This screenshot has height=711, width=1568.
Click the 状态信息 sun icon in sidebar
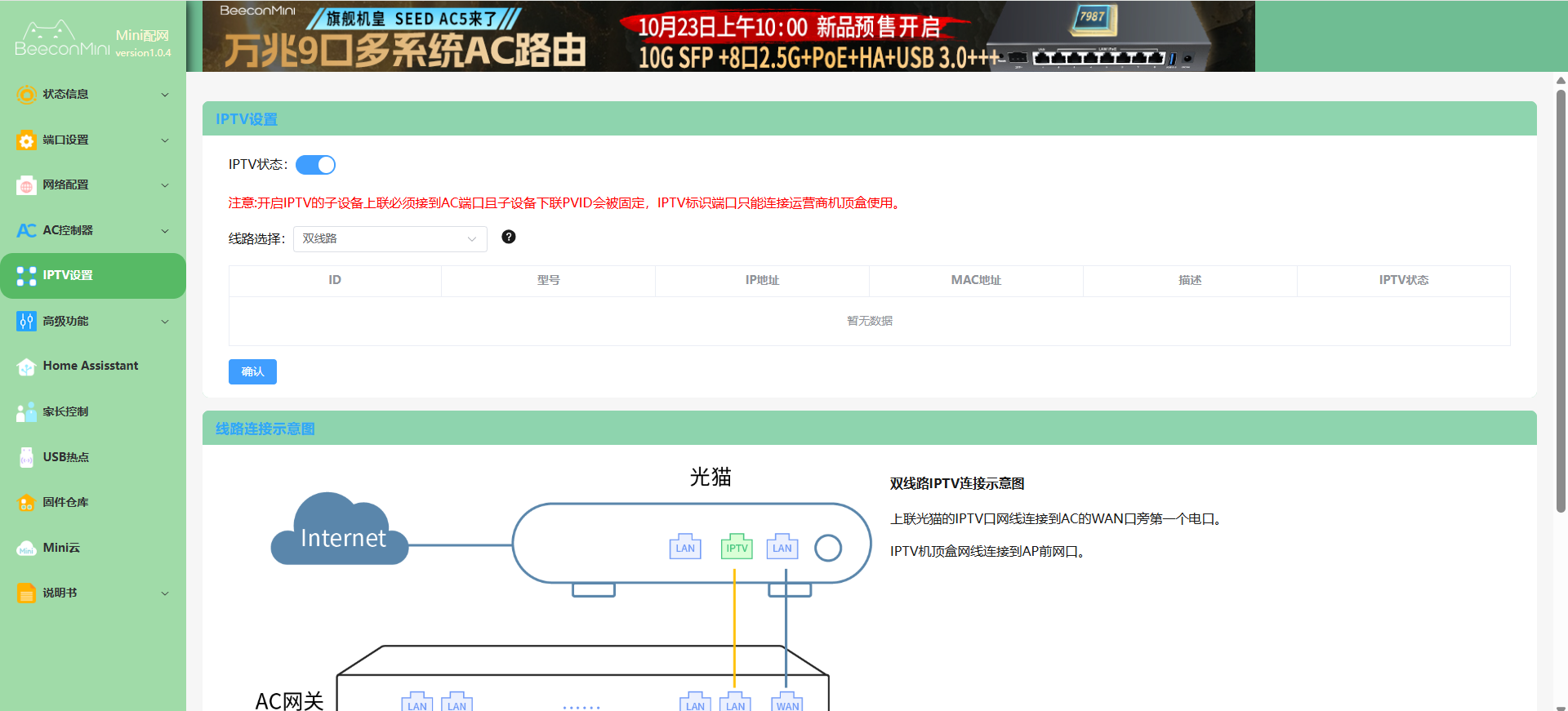(26, 95)
